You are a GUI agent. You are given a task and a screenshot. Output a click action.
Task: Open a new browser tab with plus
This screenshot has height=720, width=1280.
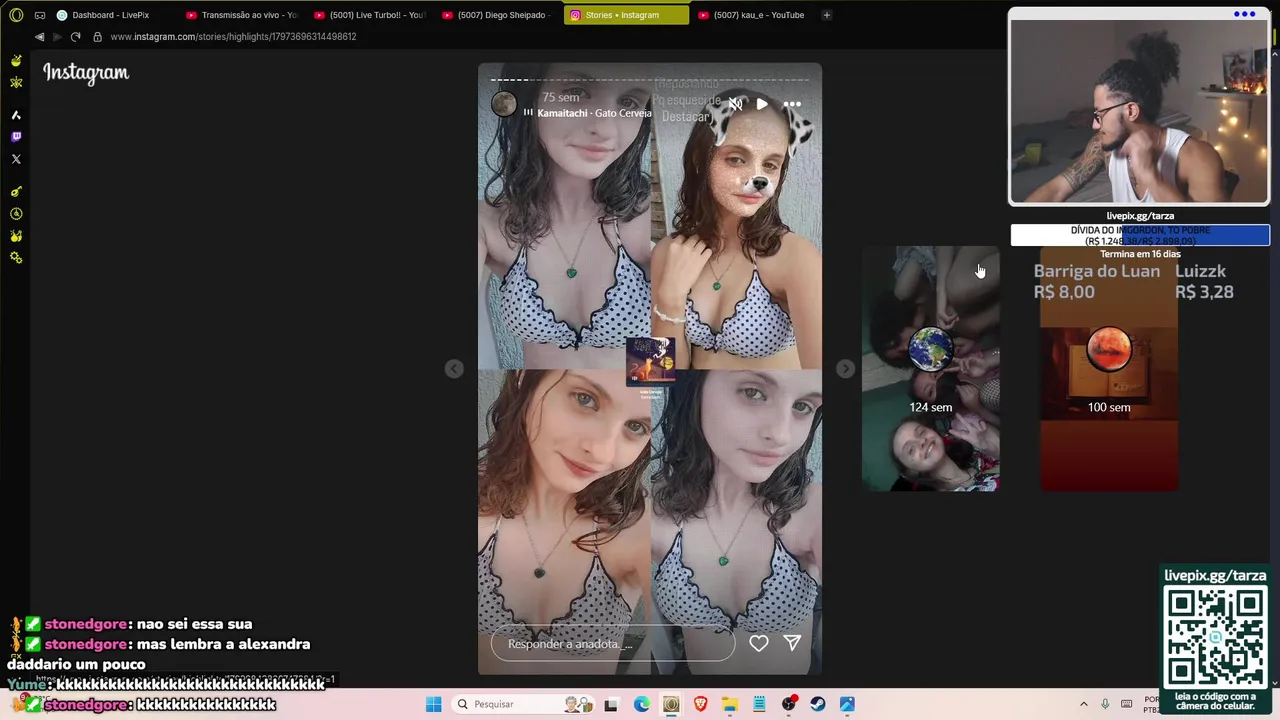pos(826,15)
